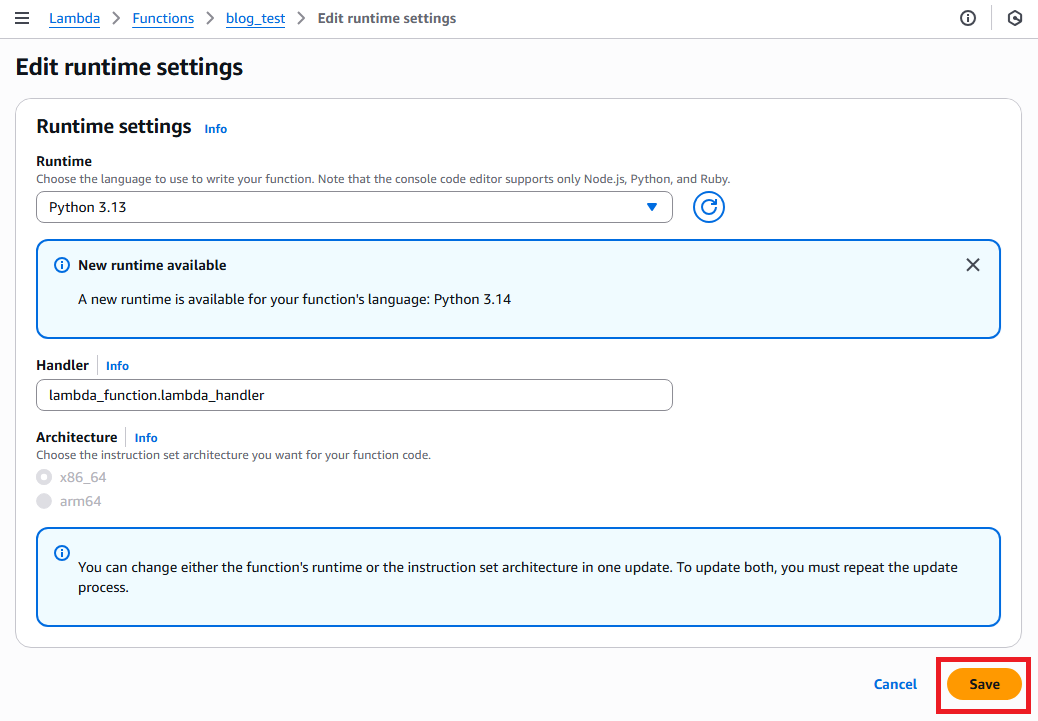Image resolution: width=1038 pixels, height=721 pixels.
Task: Open Info link next to Architecture
Action: point(146,438)
